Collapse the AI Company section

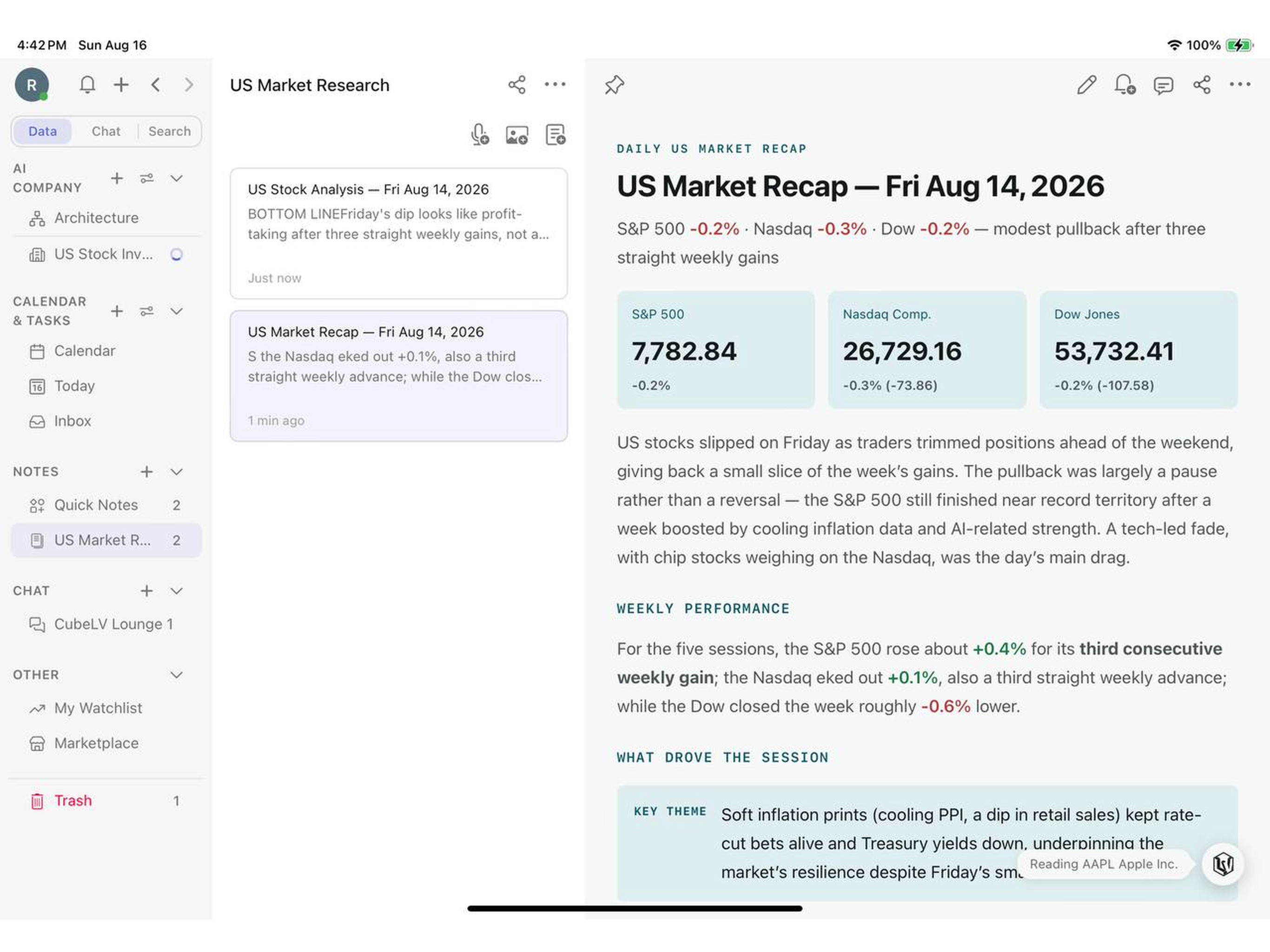coord(177,178)
